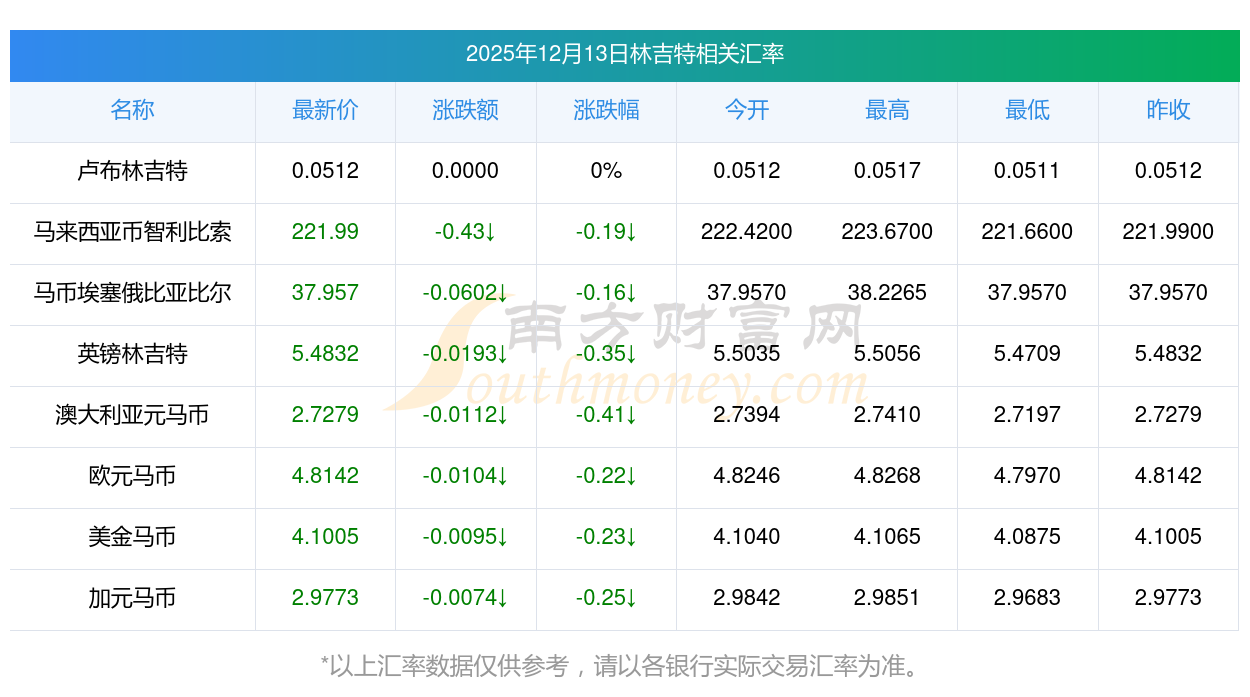
Task: Select the 最低 column header
Action: click(1027, 111)
